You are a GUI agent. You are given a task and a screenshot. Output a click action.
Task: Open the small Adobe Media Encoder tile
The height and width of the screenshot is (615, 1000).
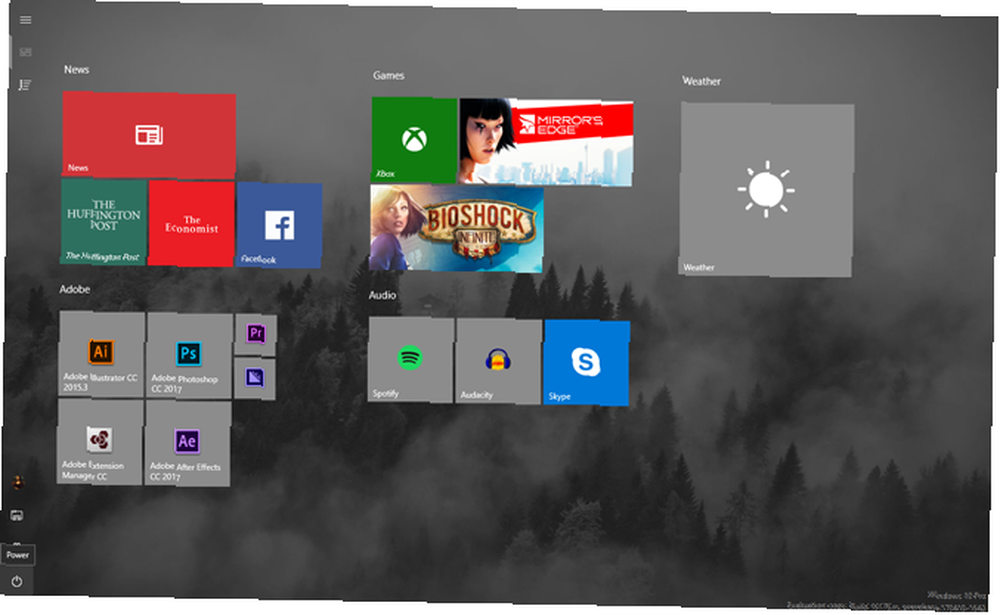tap(255, 378)
